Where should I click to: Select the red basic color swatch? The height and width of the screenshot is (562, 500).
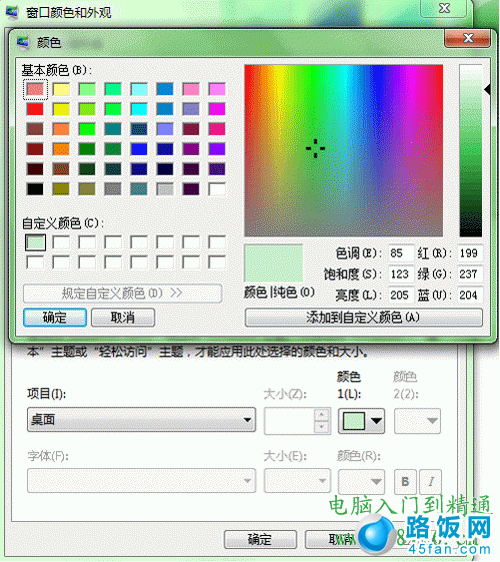(35, 109)
